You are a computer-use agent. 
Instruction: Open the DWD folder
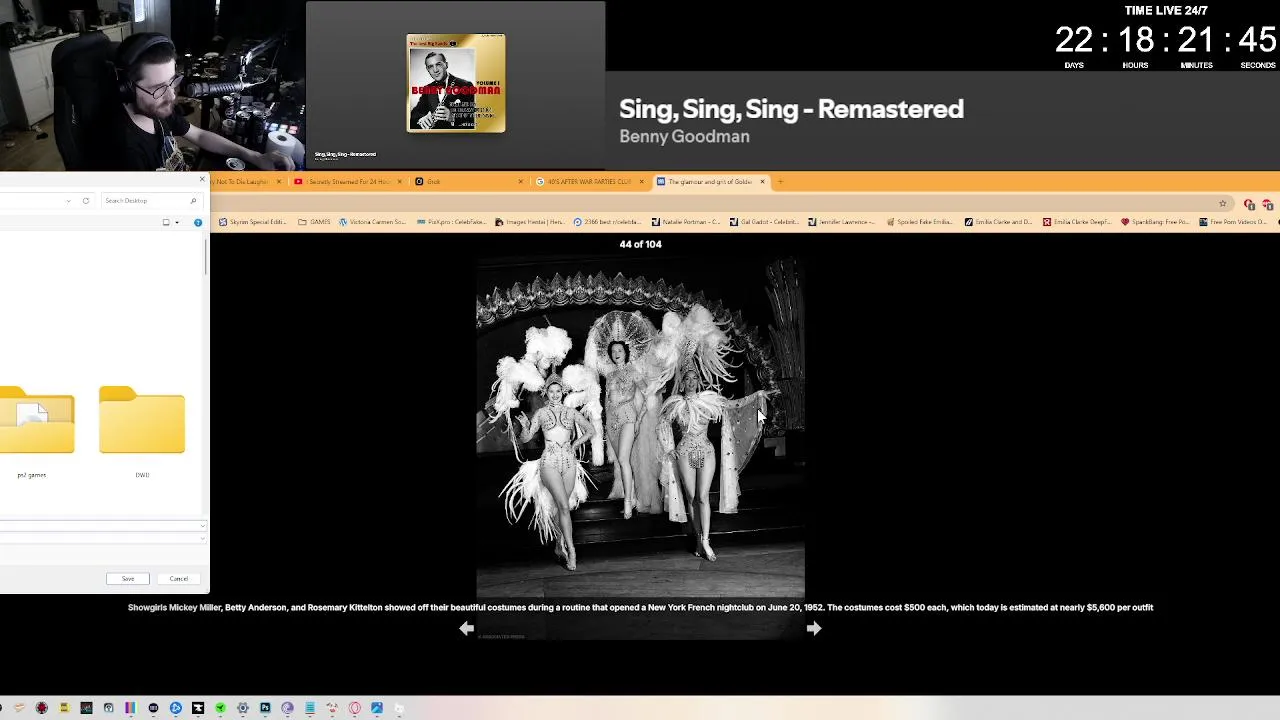click(142, 433)
